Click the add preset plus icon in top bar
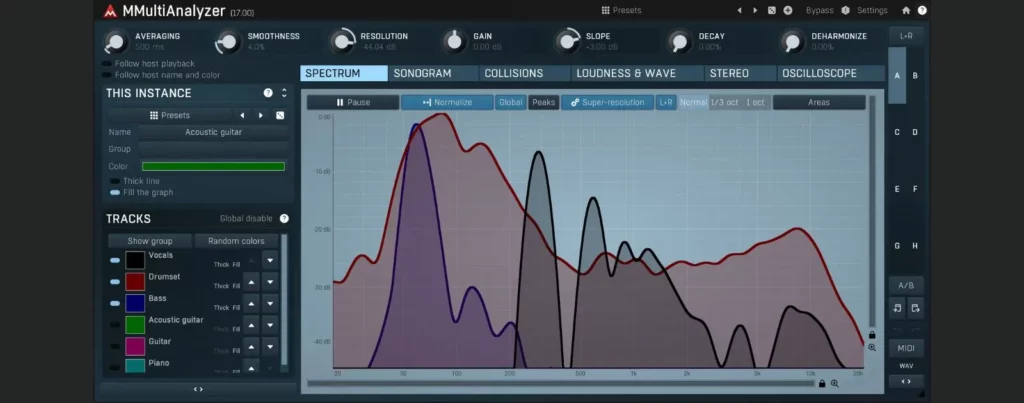The image size is (1024, 403). [x=788, y=10]
